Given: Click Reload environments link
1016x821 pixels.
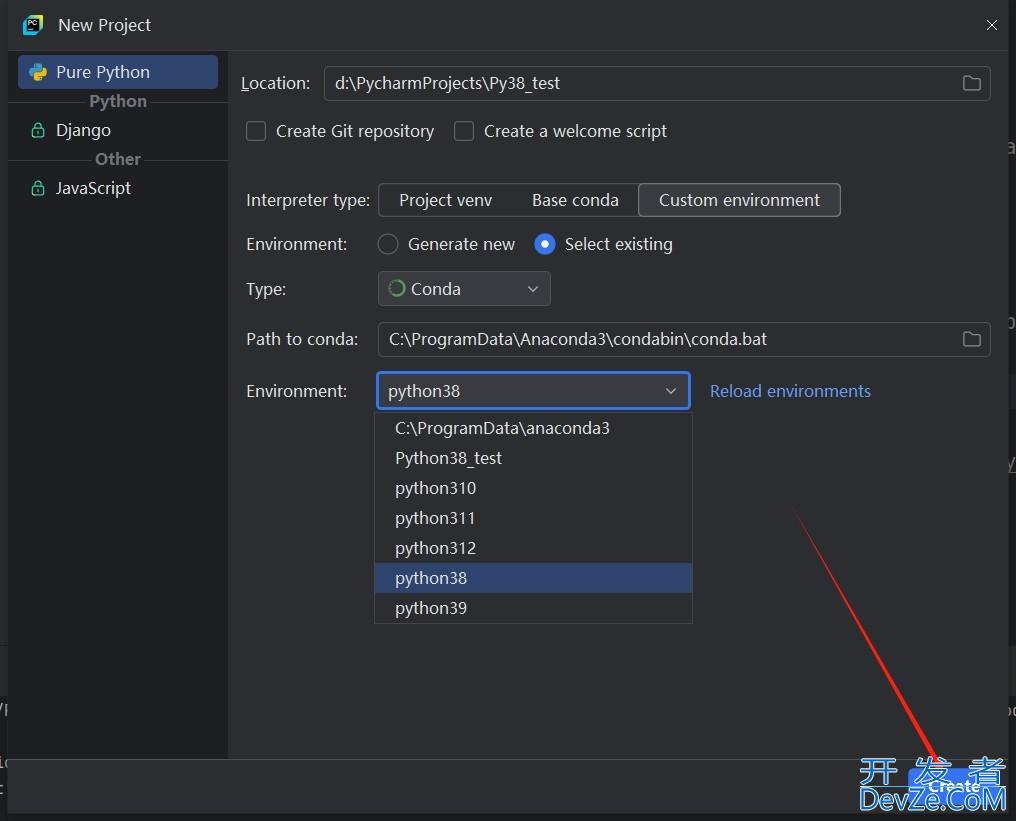Looking at the screenshot, I should (x=790, y=391).
